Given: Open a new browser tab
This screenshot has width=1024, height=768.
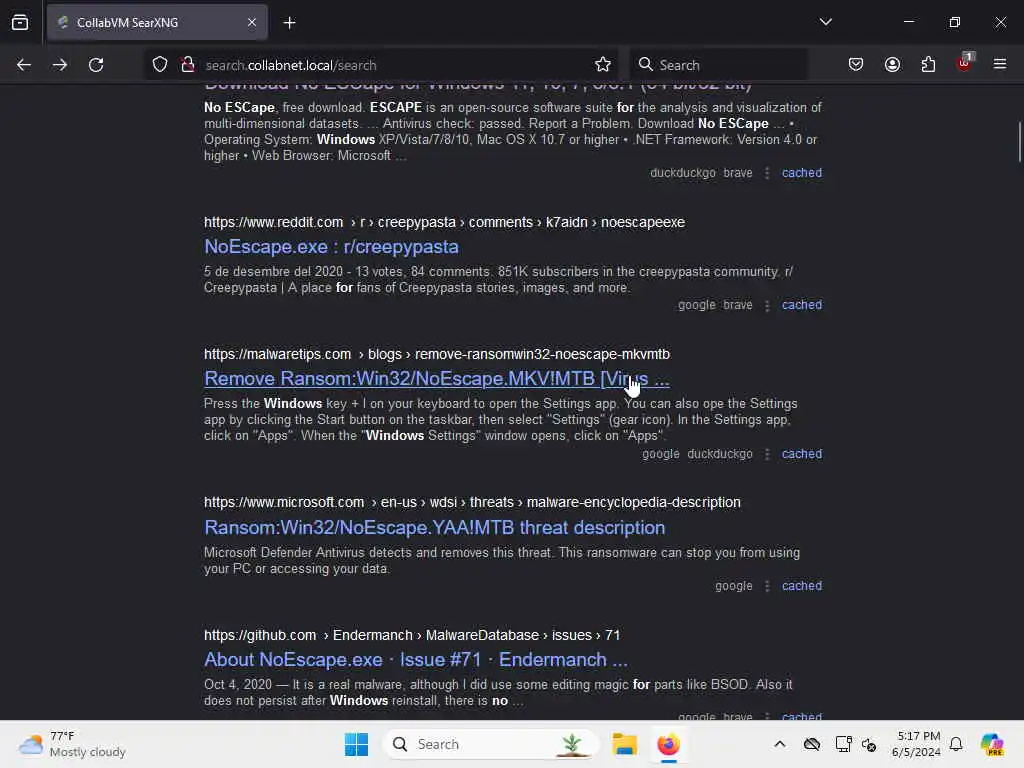Looking at the screenshot, I should (x=289, y=23).
